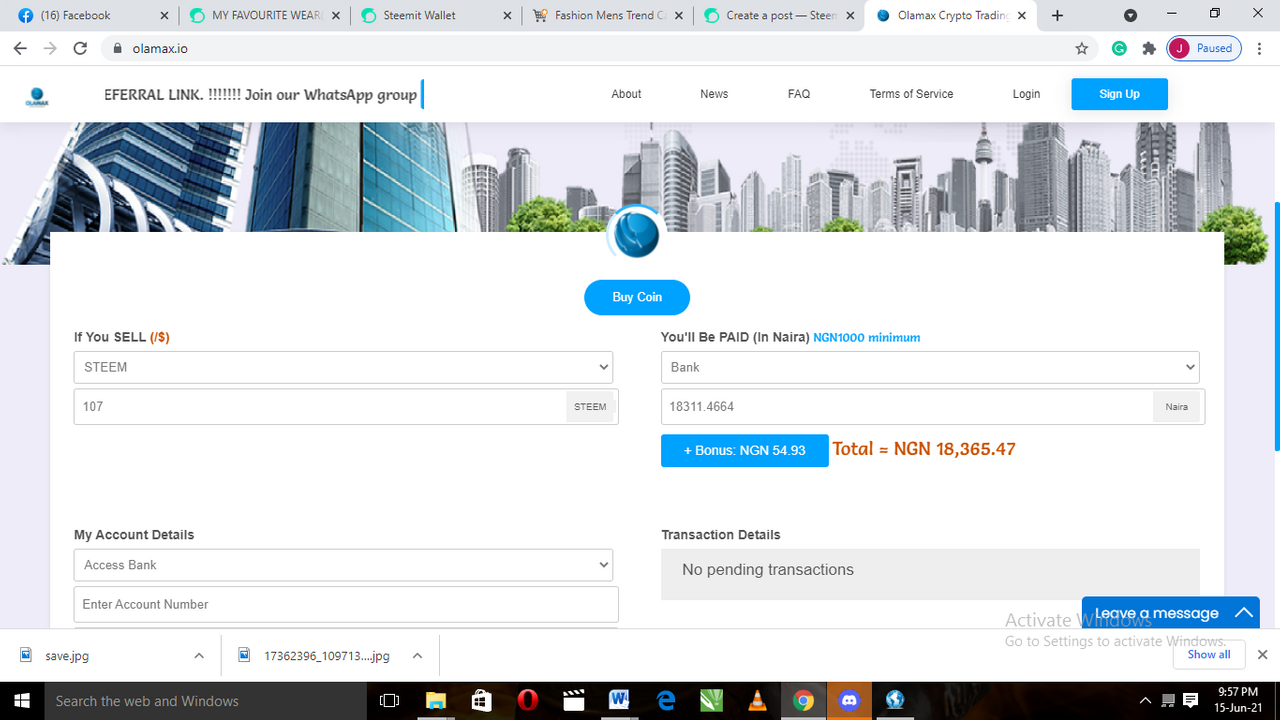Go back using the browser back arrow
The image size is (1280, 720).
tap(20, 48)
